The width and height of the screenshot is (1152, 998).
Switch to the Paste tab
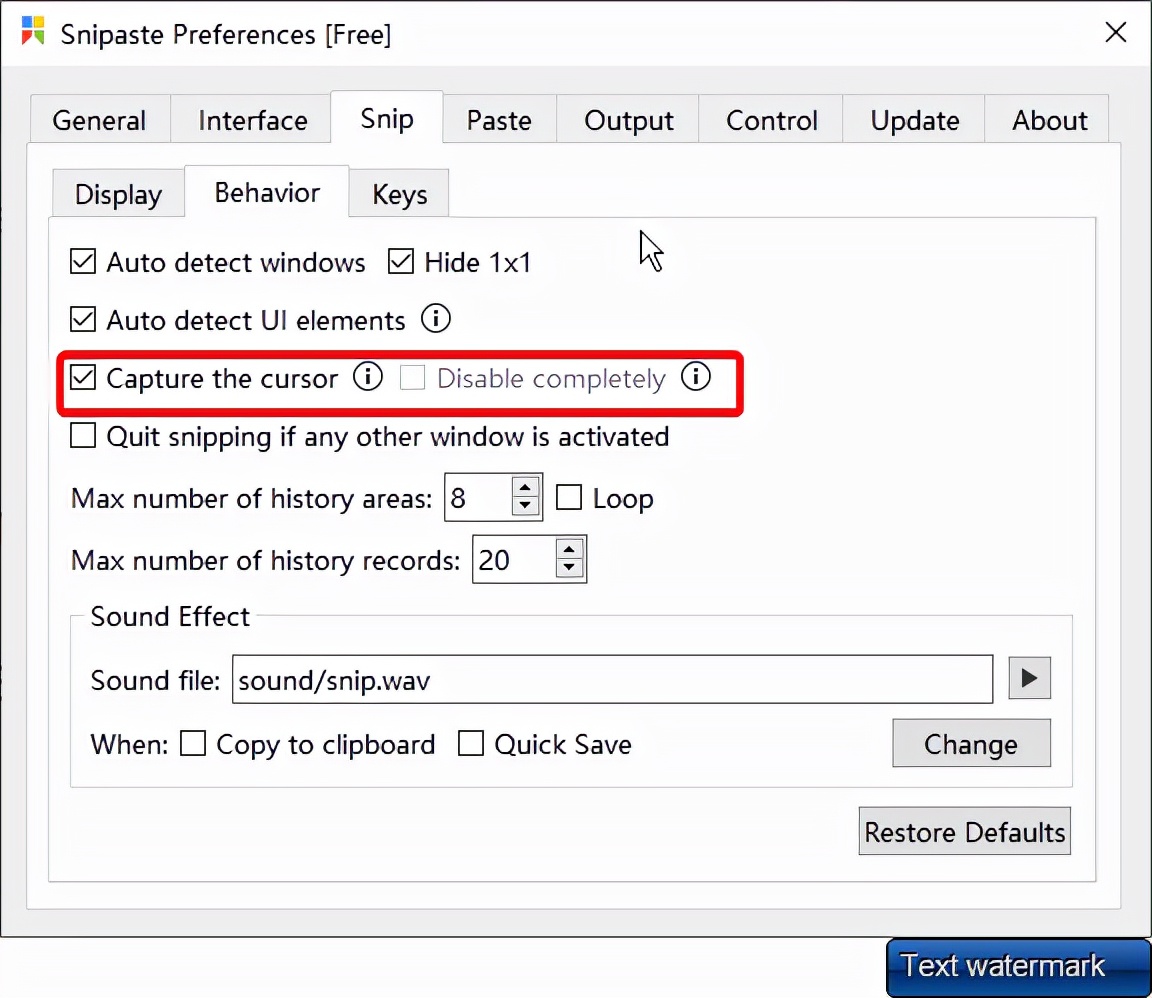(x=499, y=121)
